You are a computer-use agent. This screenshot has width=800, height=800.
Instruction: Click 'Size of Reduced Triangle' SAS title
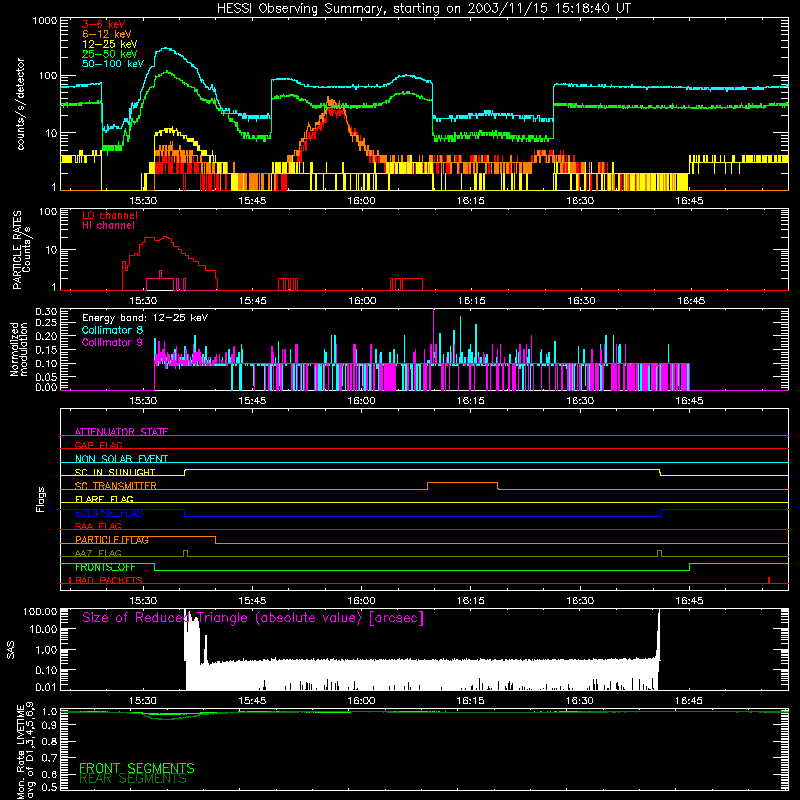[x=253, y=618]
